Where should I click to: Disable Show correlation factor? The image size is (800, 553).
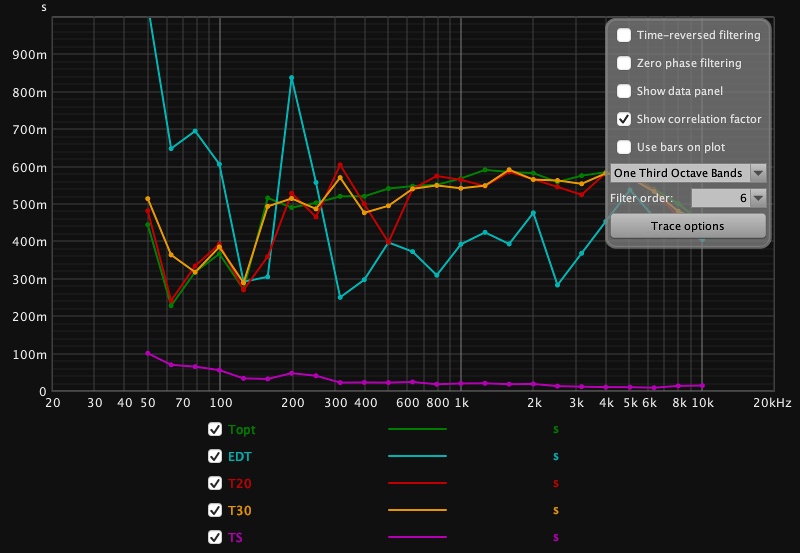point(624,119)
